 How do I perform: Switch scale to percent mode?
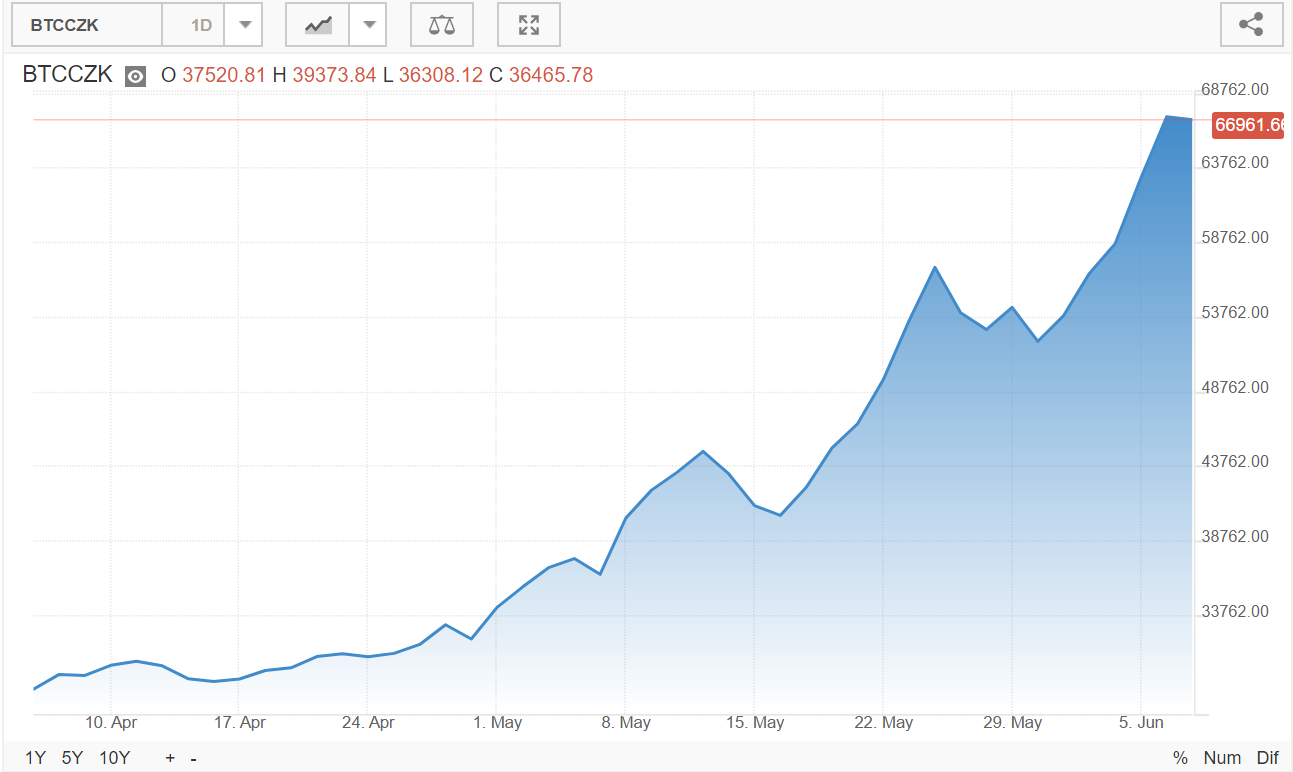click(1180, 758)
